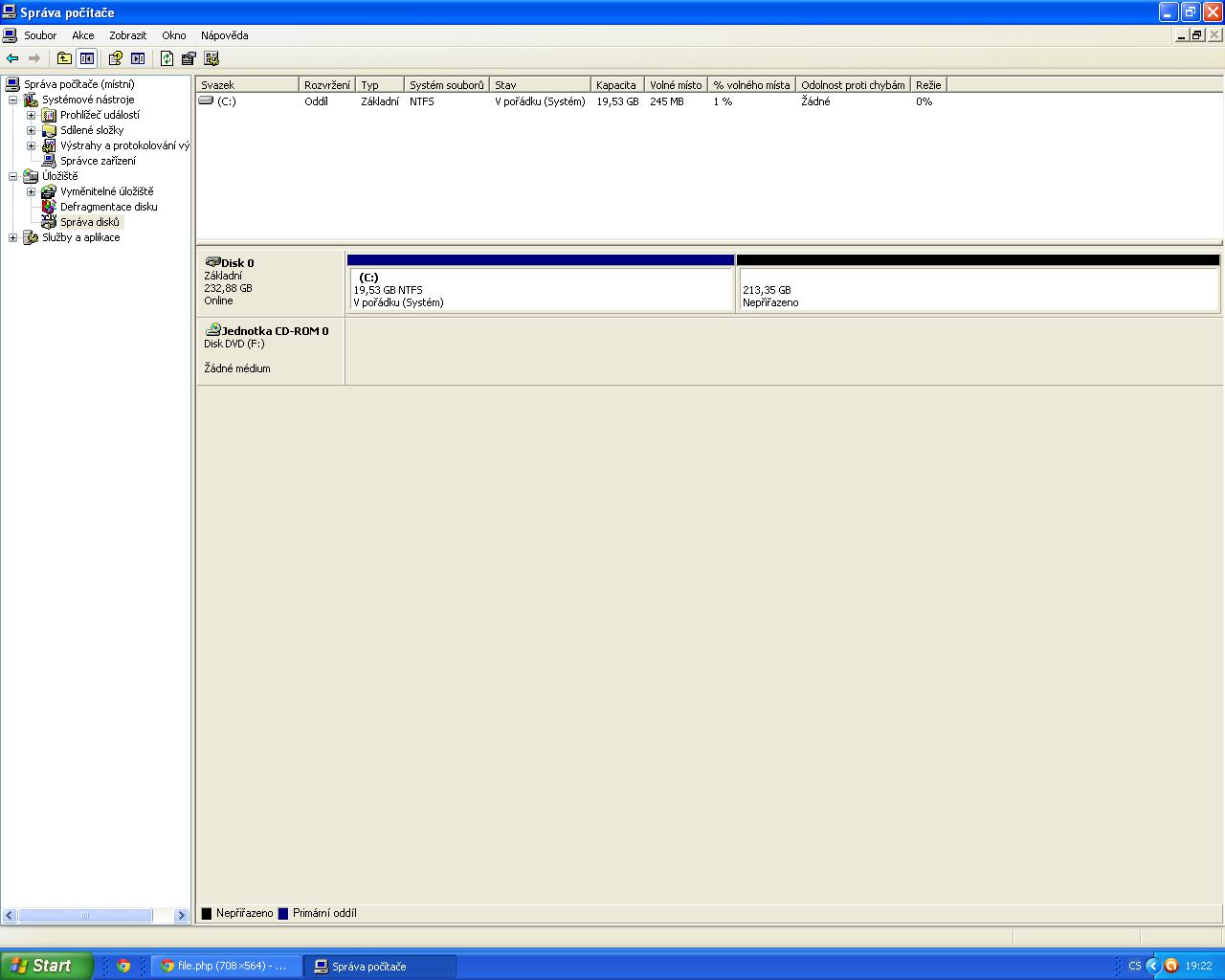The height and width of the screenshot is (980, 1225).
Task: Click the Odolnost proti chybám column header
Action: [x=853, y=85]
